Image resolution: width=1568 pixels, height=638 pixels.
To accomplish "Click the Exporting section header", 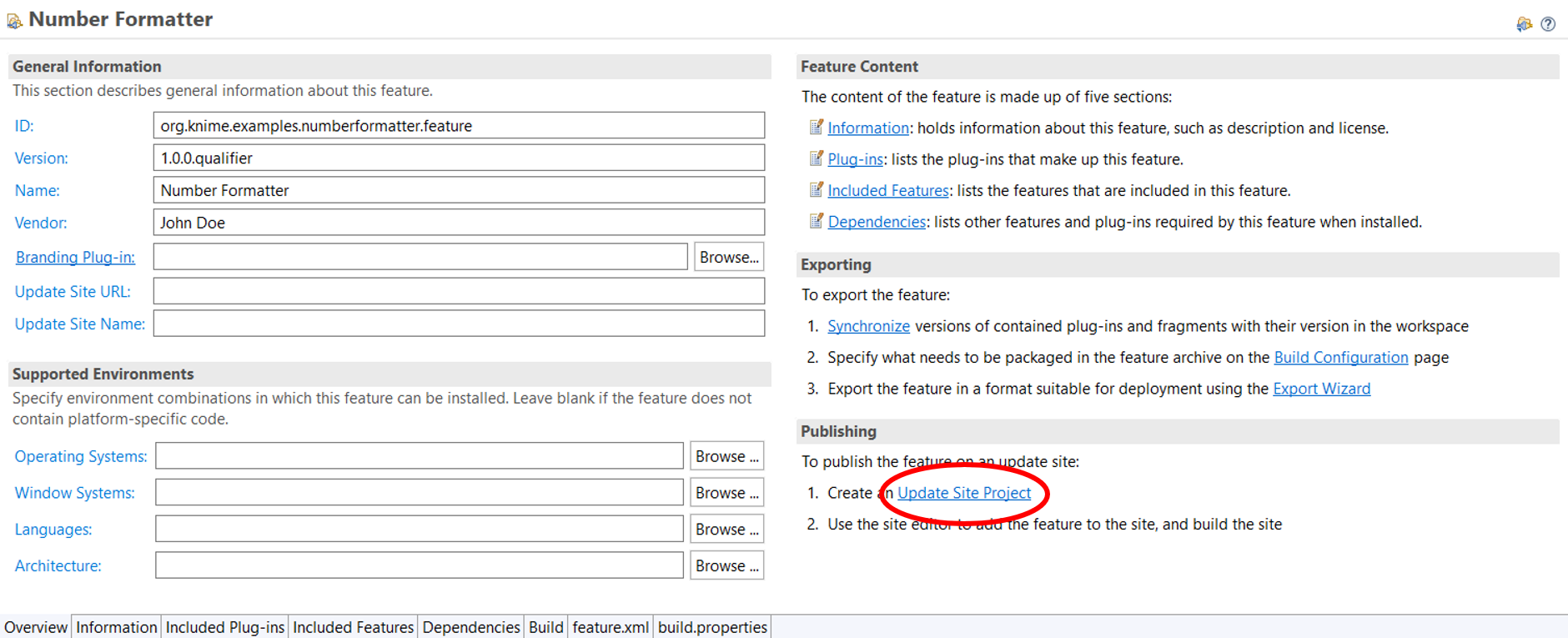I will [1178, 264].
